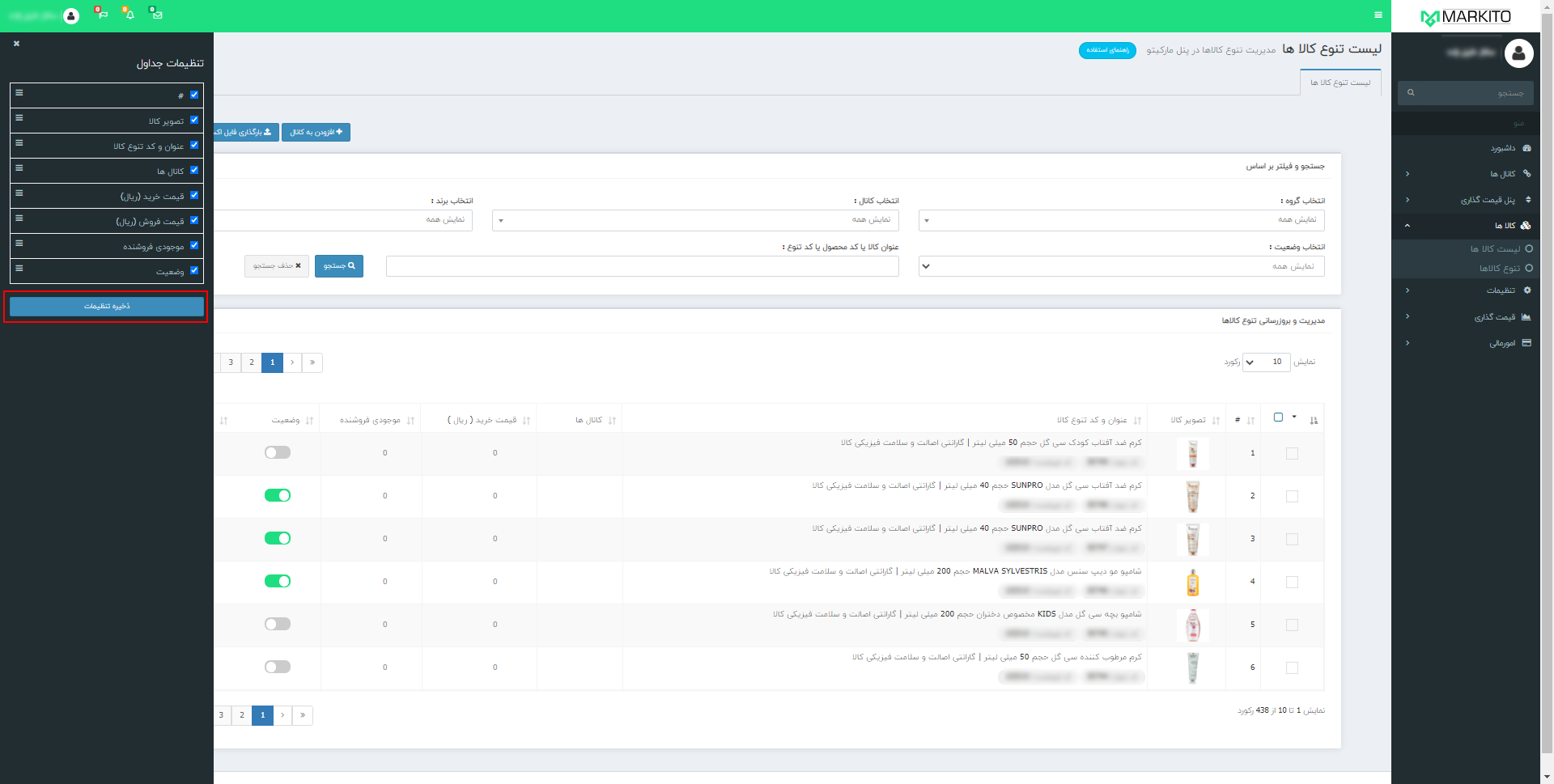Open انتخاب گروه dropdown
1554x784 pixels.
coord(1122,220)
